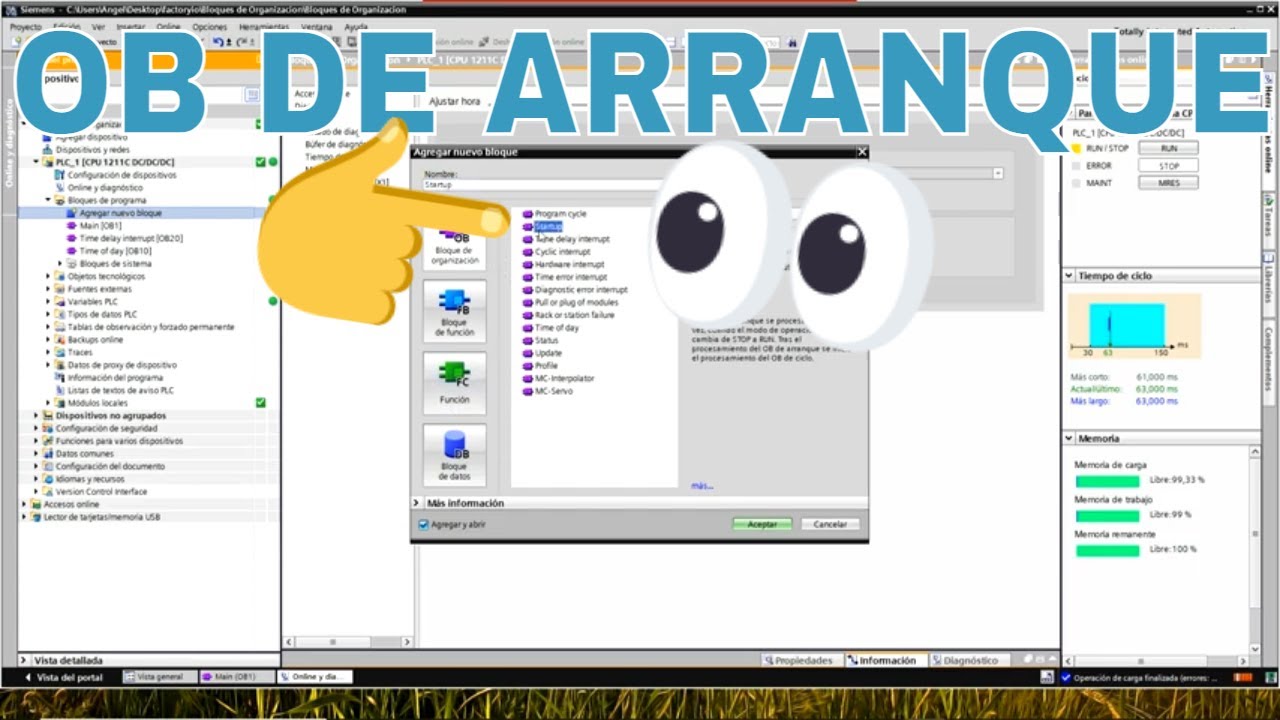Click the MRES button in CPU panel

click(1168, 184)
